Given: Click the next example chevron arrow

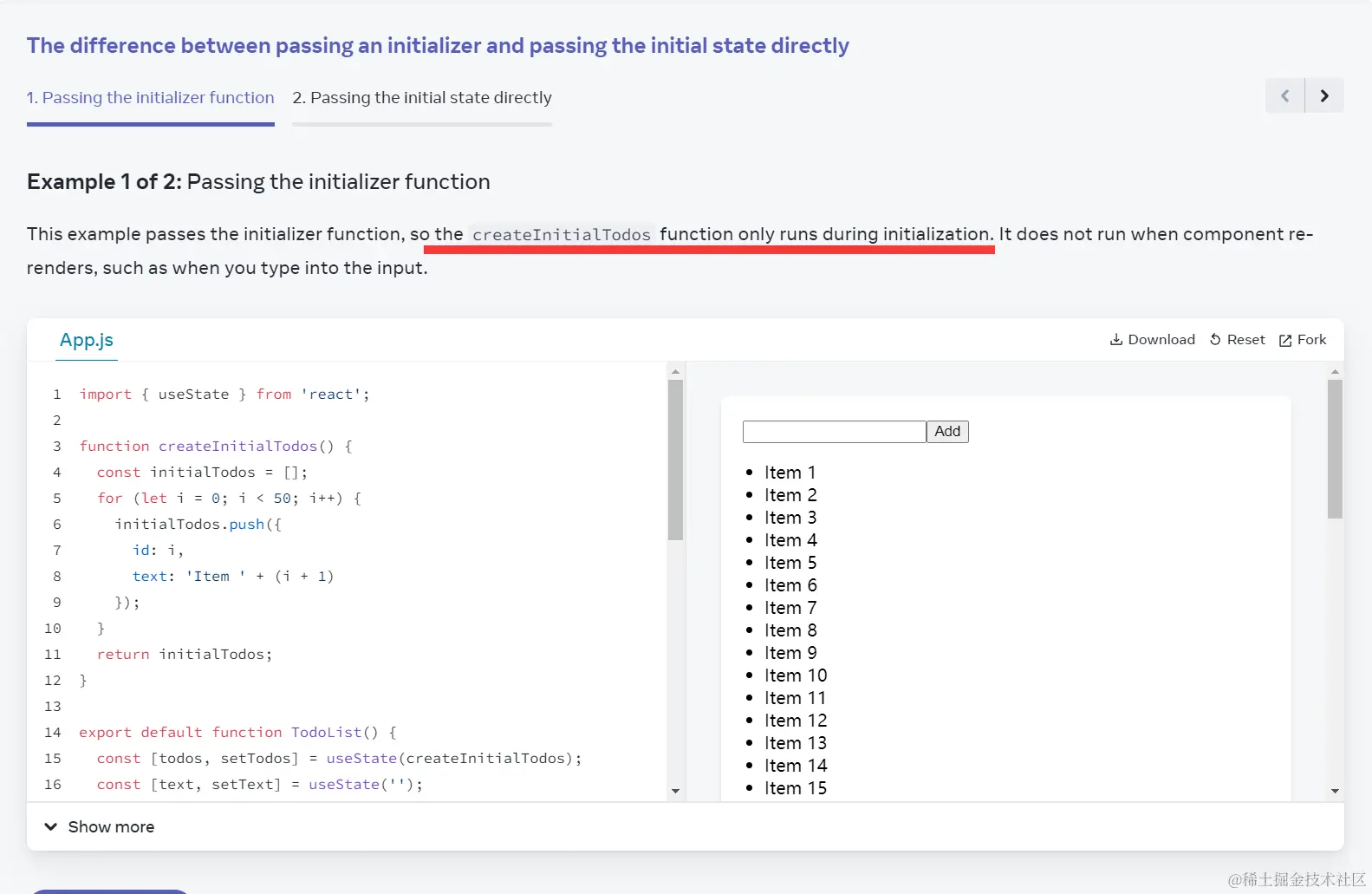Looking at the screenshot, I should [1324, 96].
